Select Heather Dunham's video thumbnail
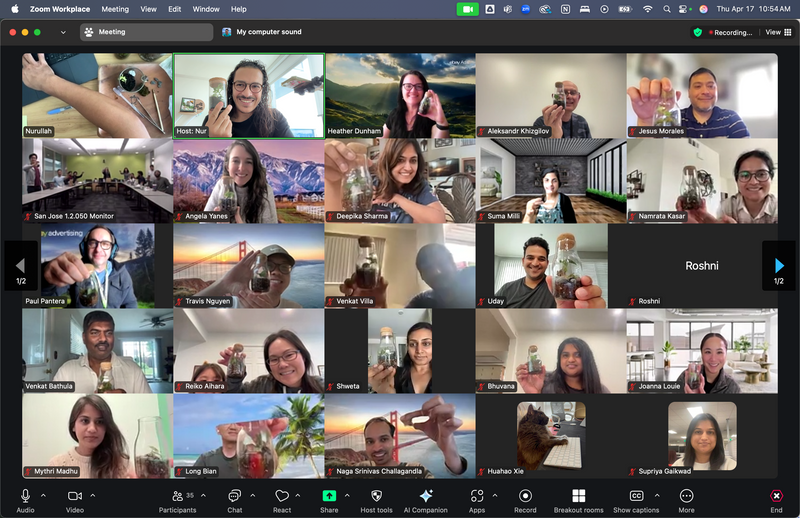 tap(400, 95)
